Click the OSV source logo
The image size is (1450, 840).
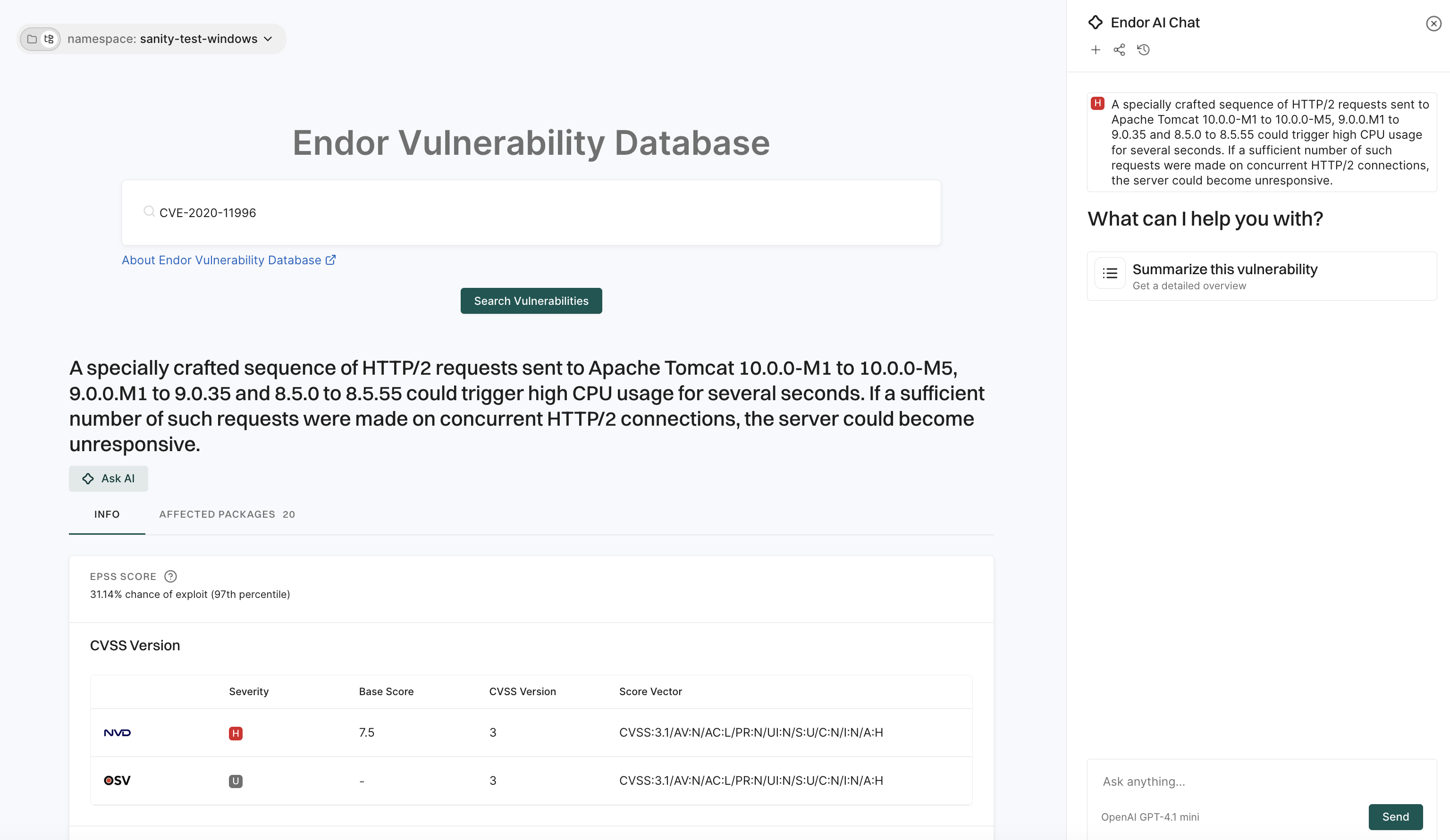(x=118, y=781)
